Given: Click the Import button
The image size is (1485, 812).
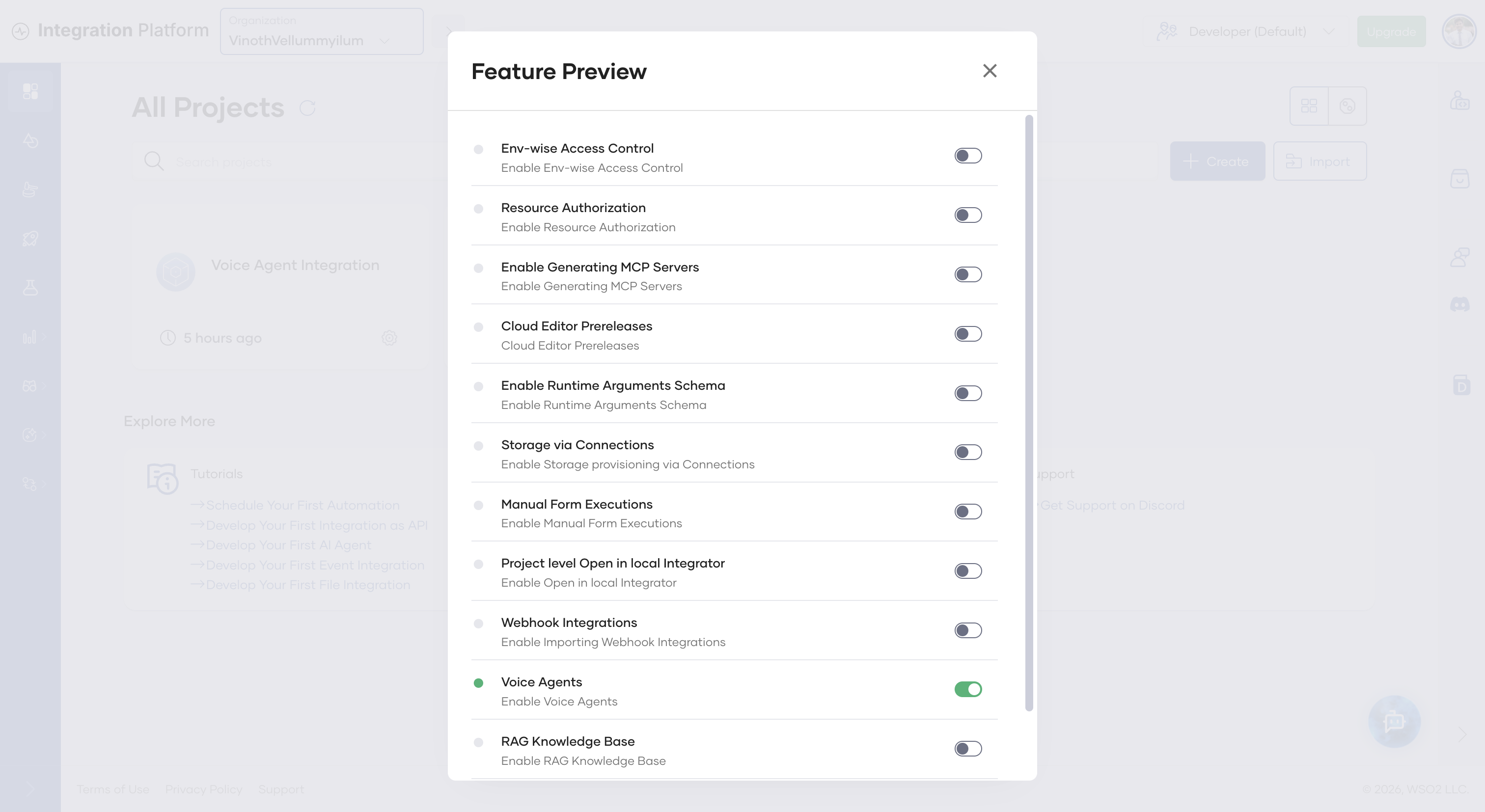Looking at the screenshot, I should [1320, 162].
